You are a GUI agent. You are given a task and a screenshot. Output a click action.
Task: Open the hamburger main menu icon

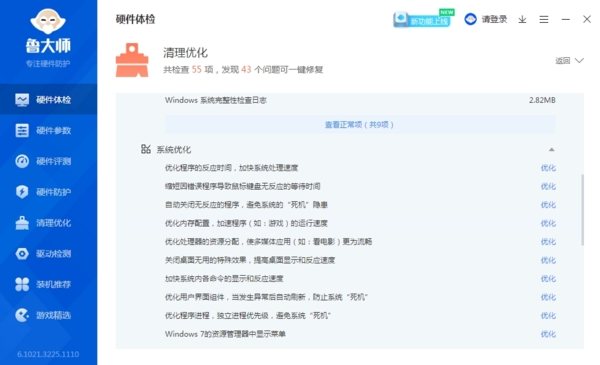[544, 19]
